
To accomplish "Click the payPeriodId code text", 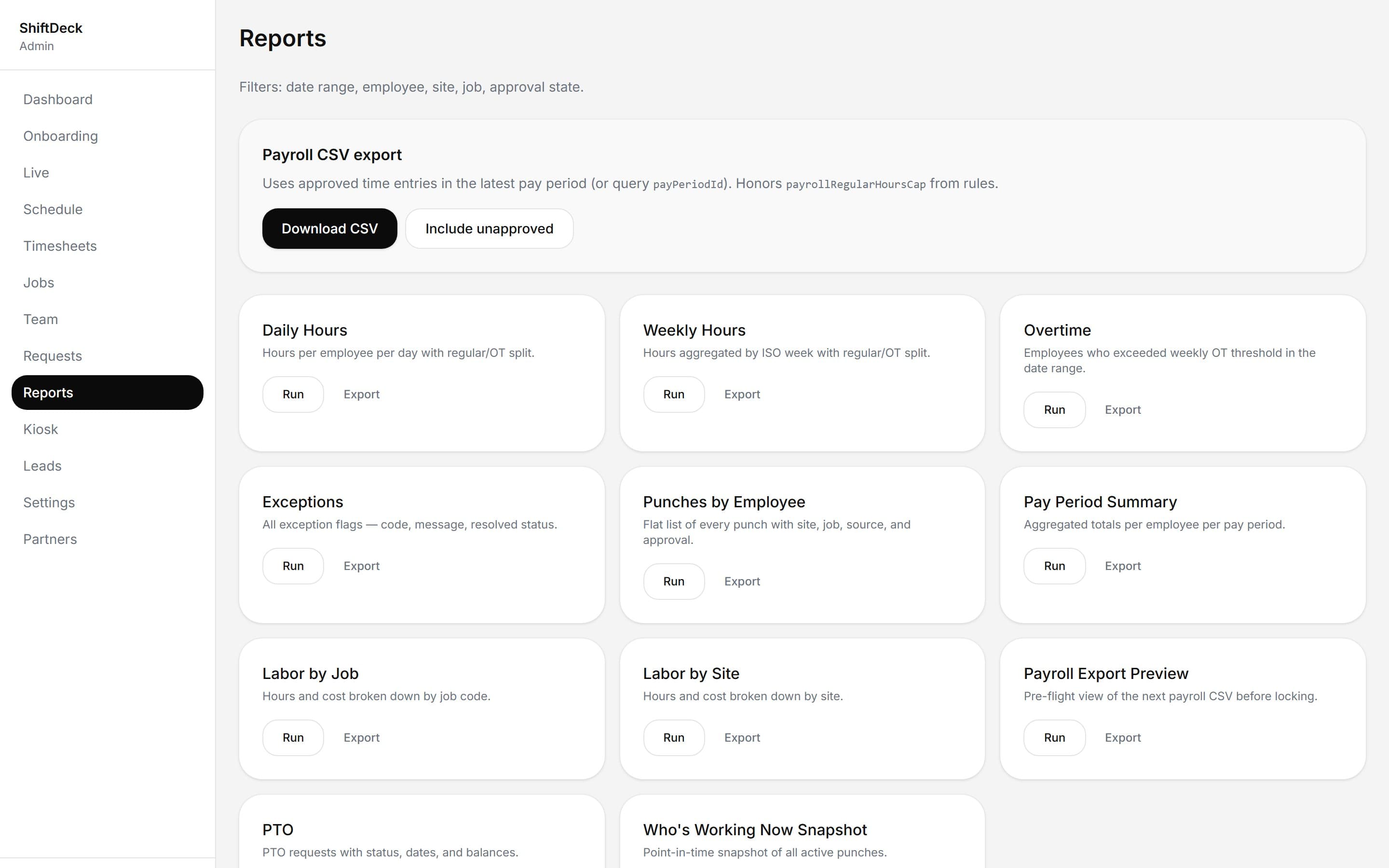I will coord(688,184).
